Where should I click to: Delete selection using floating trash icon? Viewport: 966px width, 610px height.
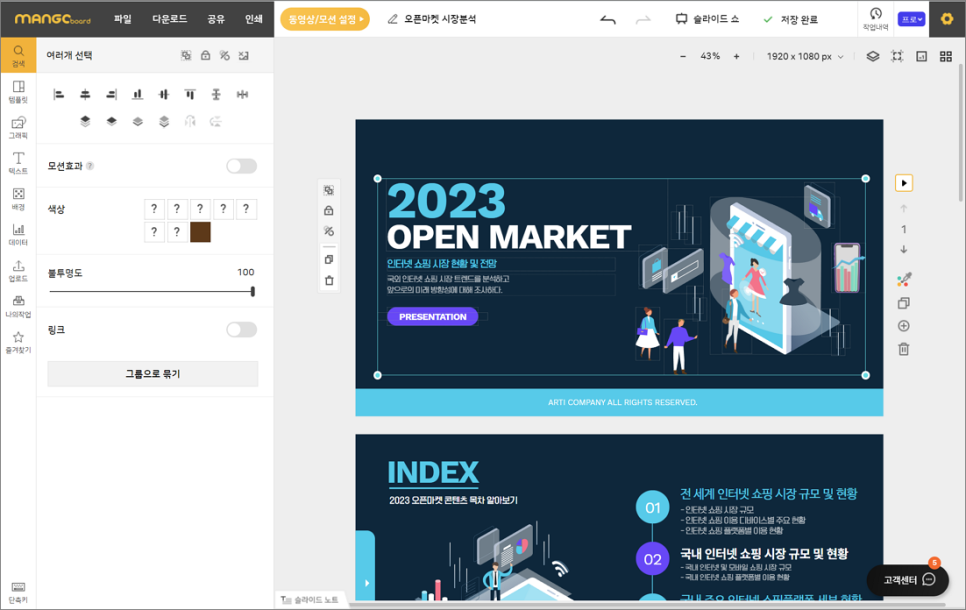(x=329, y=280)
